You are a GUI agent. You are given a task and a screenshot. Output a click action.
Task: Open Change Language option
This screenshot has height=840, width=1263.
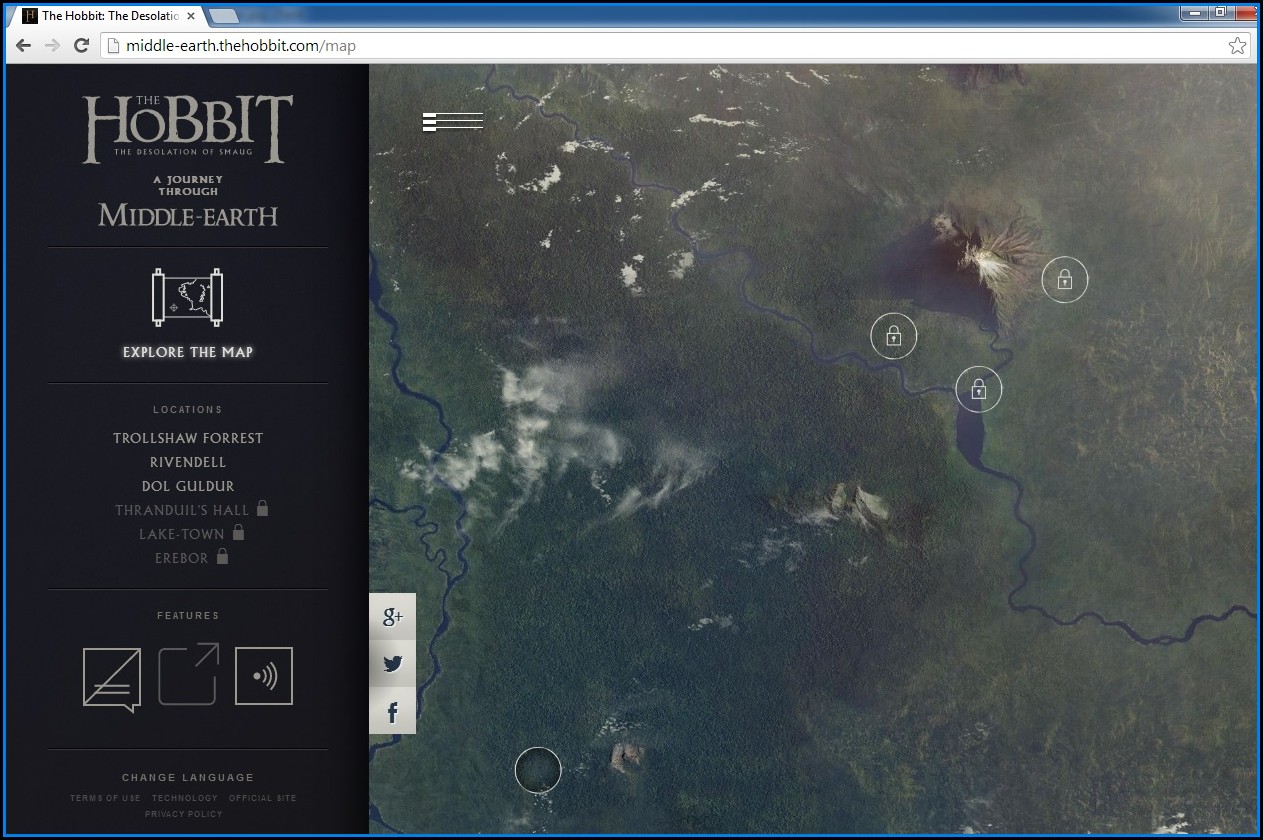(188, 777)
